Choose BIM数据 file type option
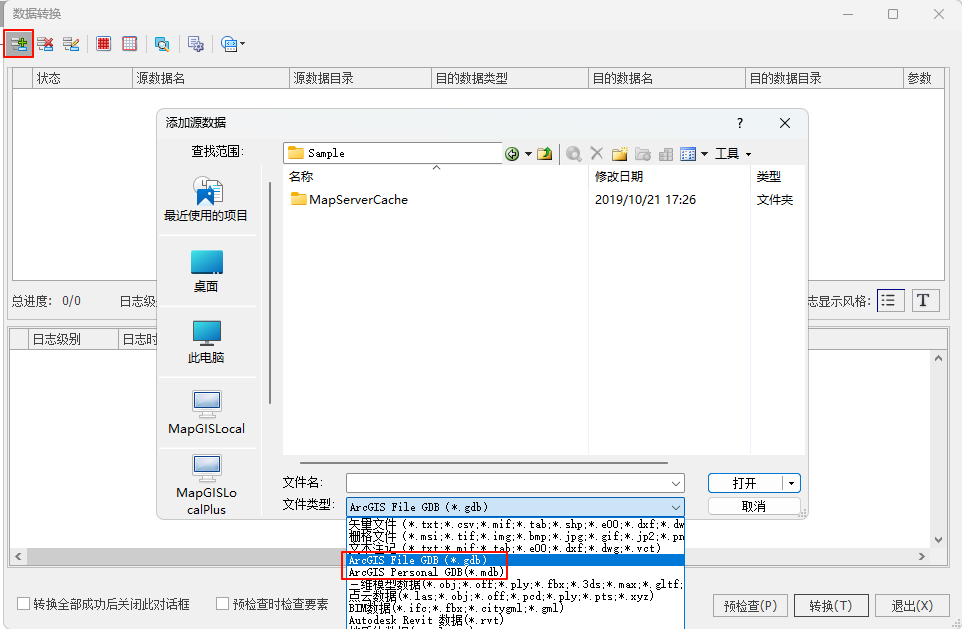The width and height of the screenshot is (962, 629). click(x=515, y=608)
